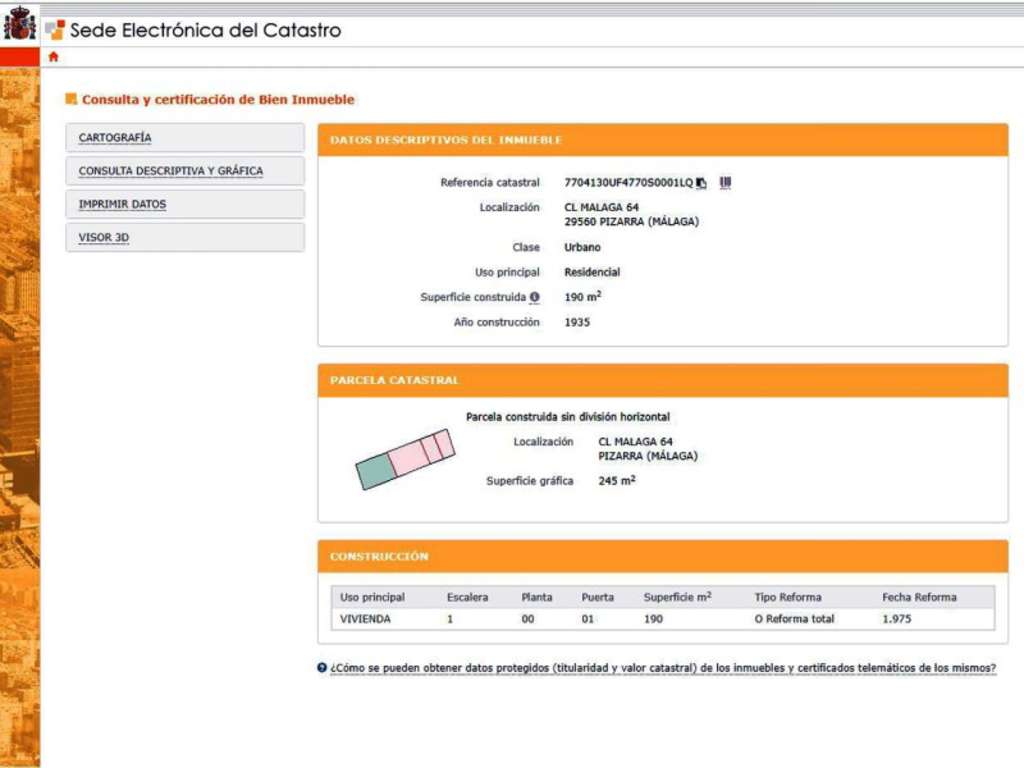Click the parcel map thumbnail
Image resolution: width=1024 pixels, height=768 pixels.
405,459
